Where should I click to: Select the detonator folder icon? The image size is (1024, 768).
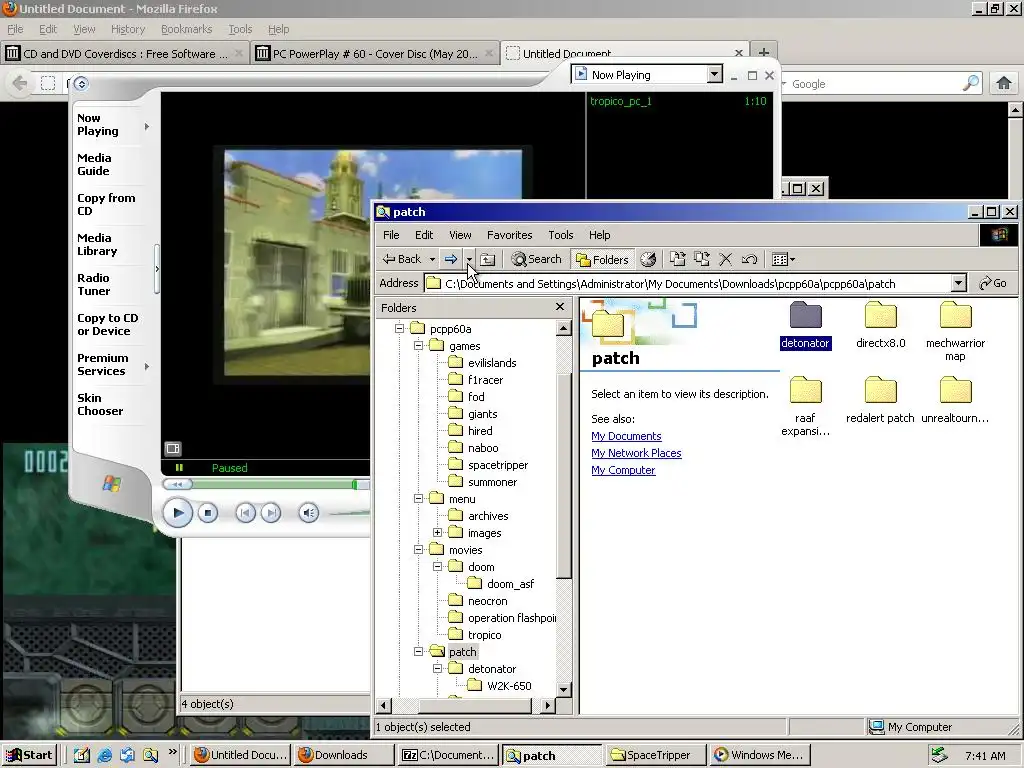click(x=805, y=315)
